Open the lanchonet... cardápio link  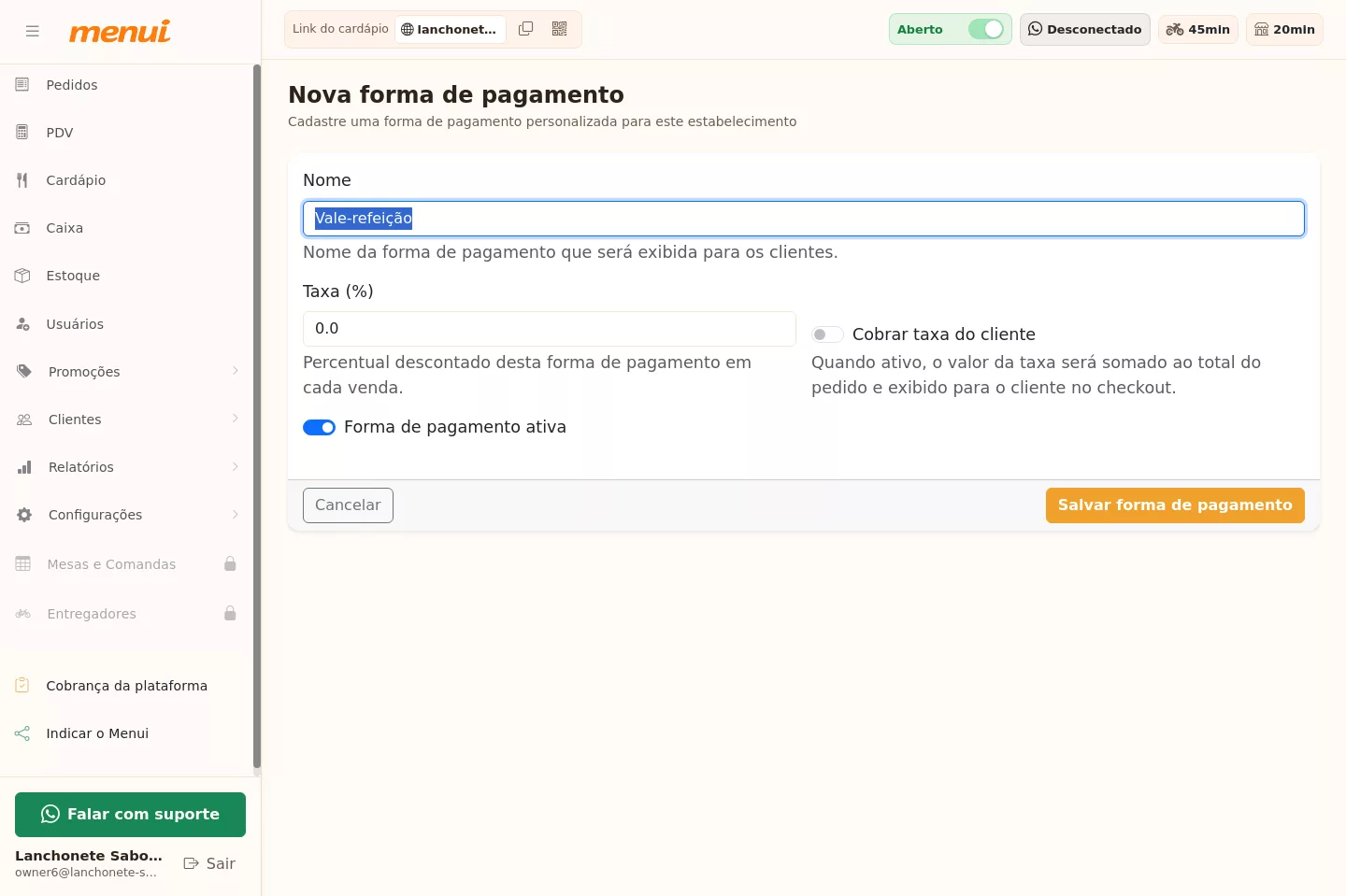pyautogui.click(x=451, y=30)
